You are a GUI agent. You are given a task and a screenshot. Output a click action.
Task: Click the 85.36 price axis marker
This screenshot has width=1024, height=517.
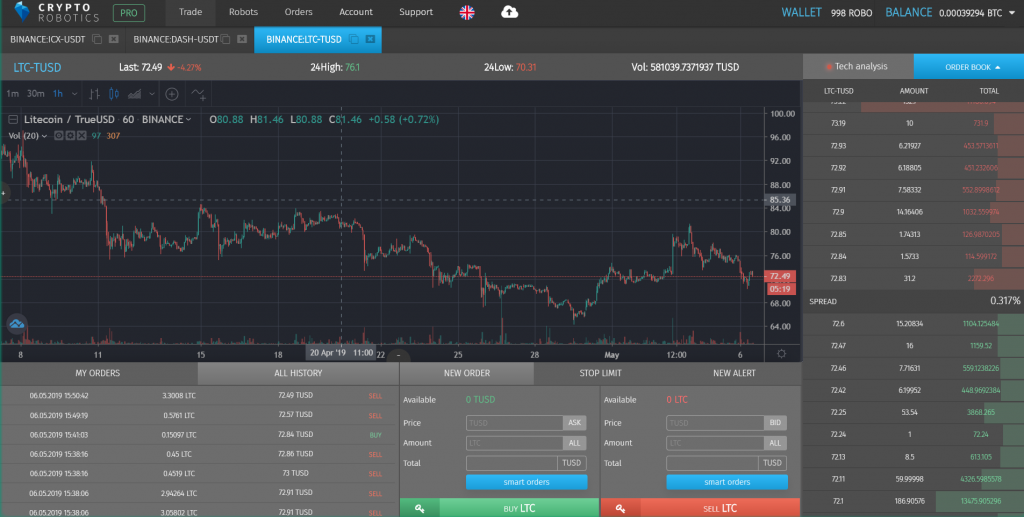[x=780, y=200]
